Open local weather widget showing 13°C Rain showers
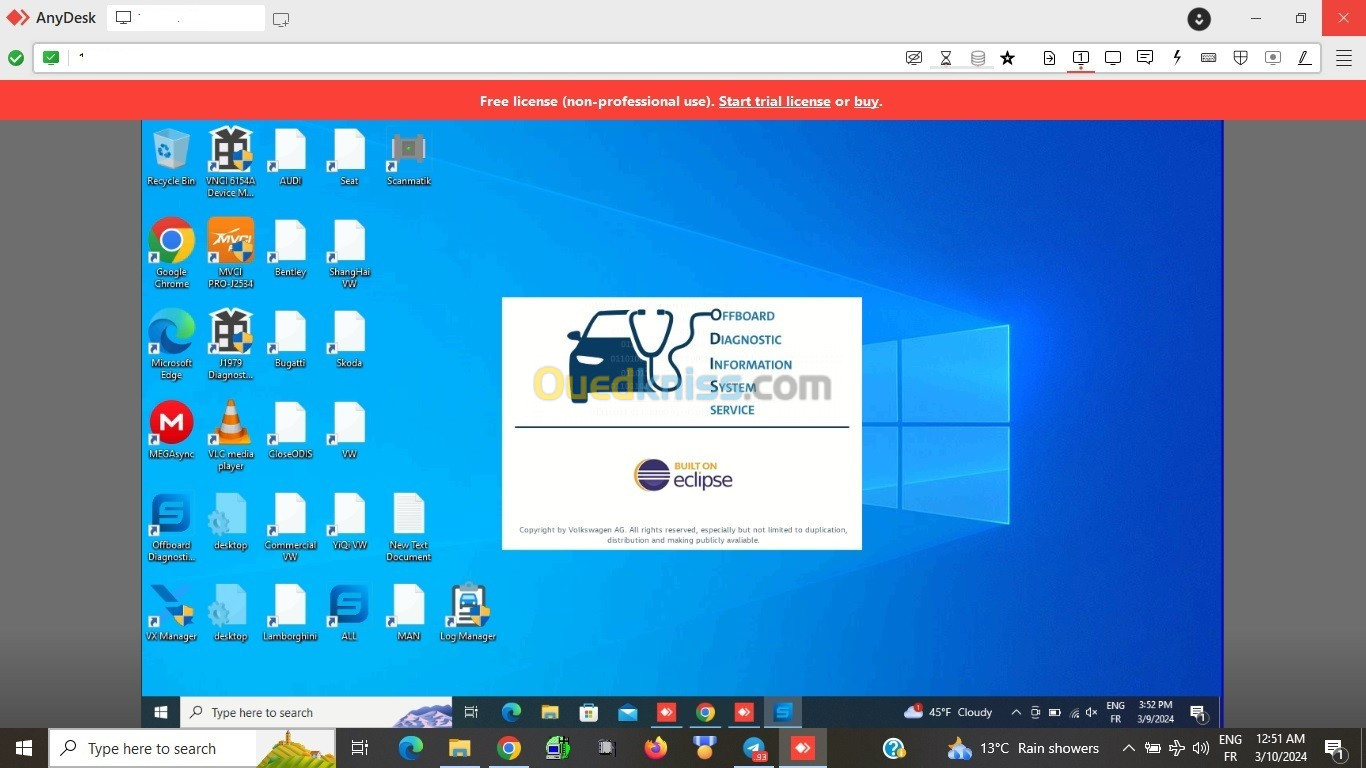This screenshot has width=1366, height=768. click(x=1023, y=748)
